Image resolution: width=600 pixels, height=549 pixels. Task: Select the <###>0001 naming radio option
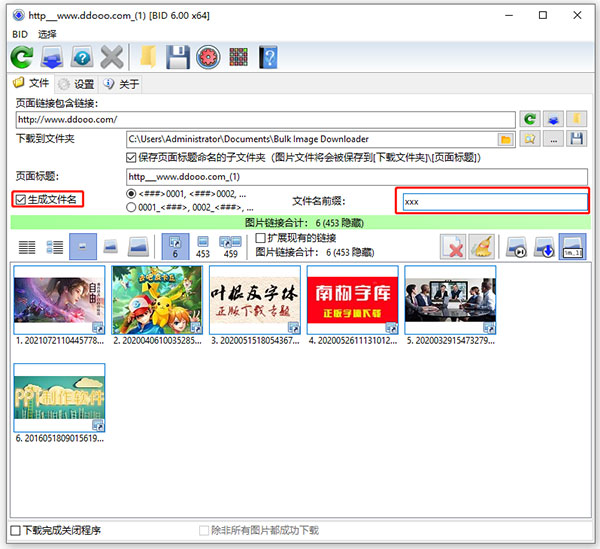[x=131, y=194]
